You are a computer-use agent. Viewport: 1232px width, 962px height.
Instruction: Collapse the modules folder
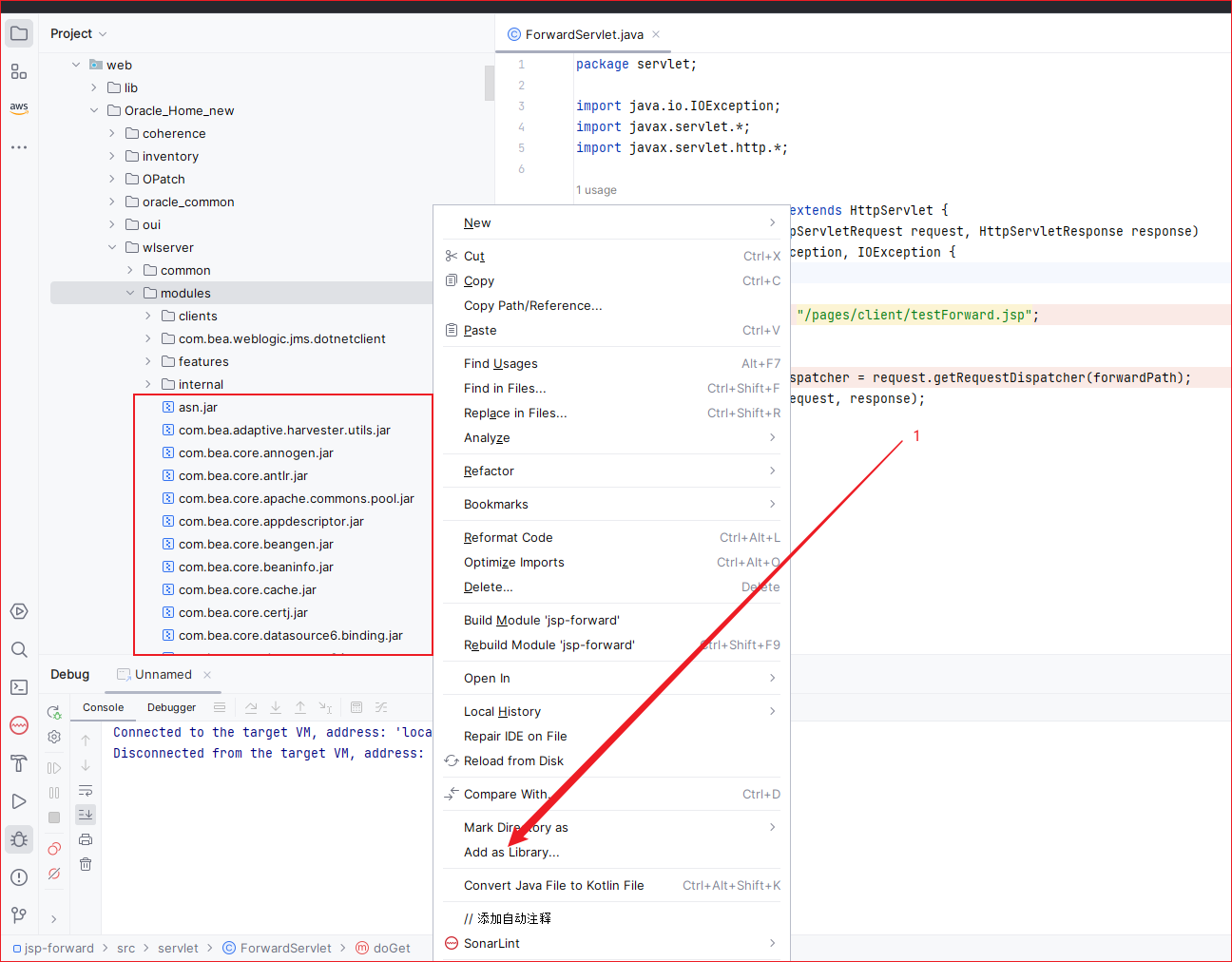(130, 293)
